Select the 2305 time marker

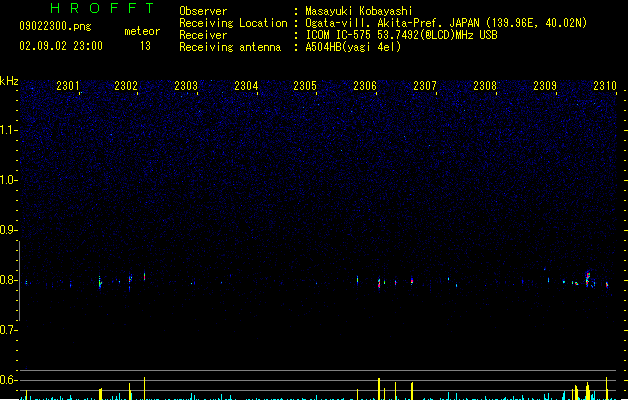click(x=305, y=86)
